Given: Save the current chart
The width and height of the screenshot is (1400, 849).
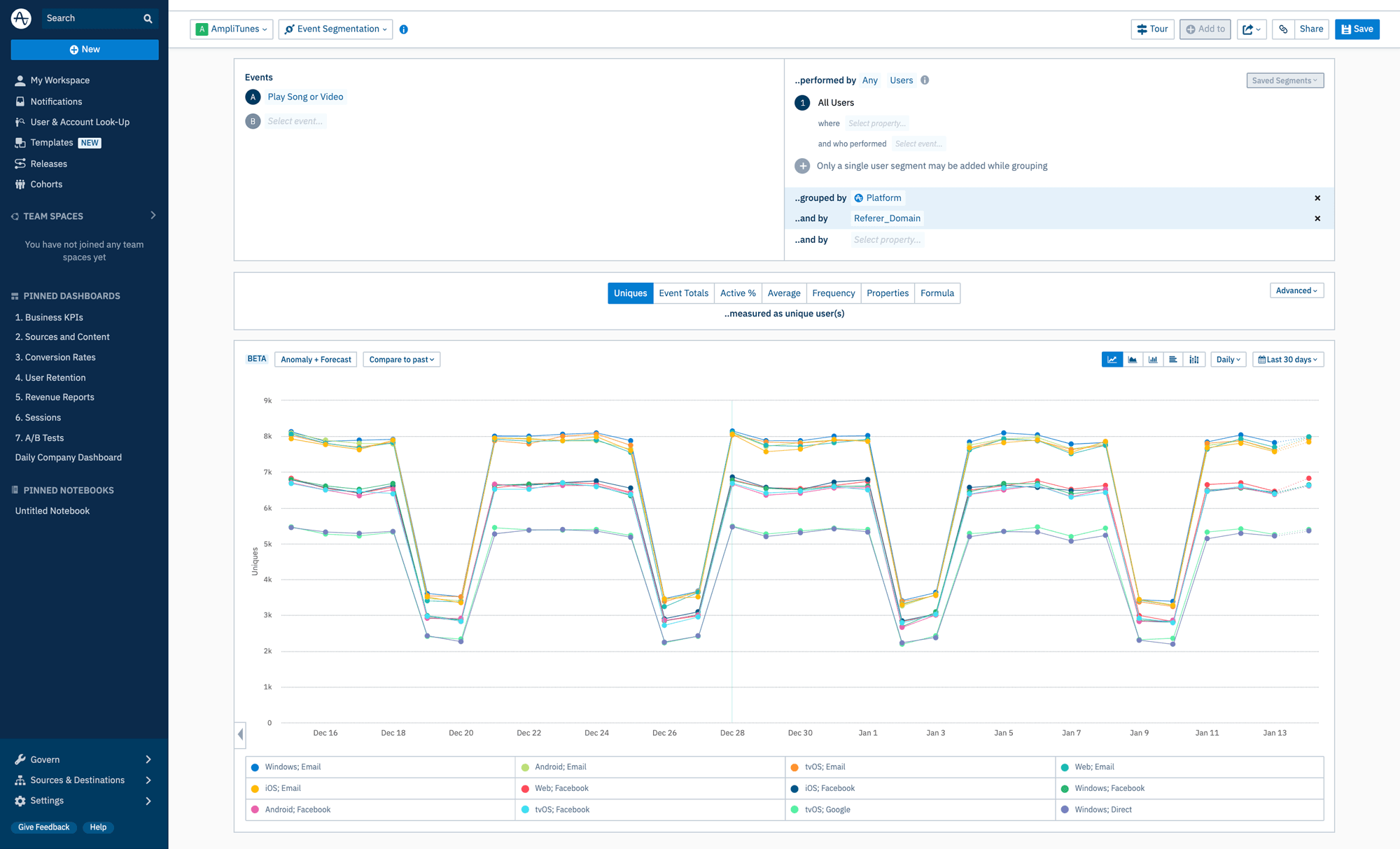Looking at the screenshot, I should coord(1357,29).
